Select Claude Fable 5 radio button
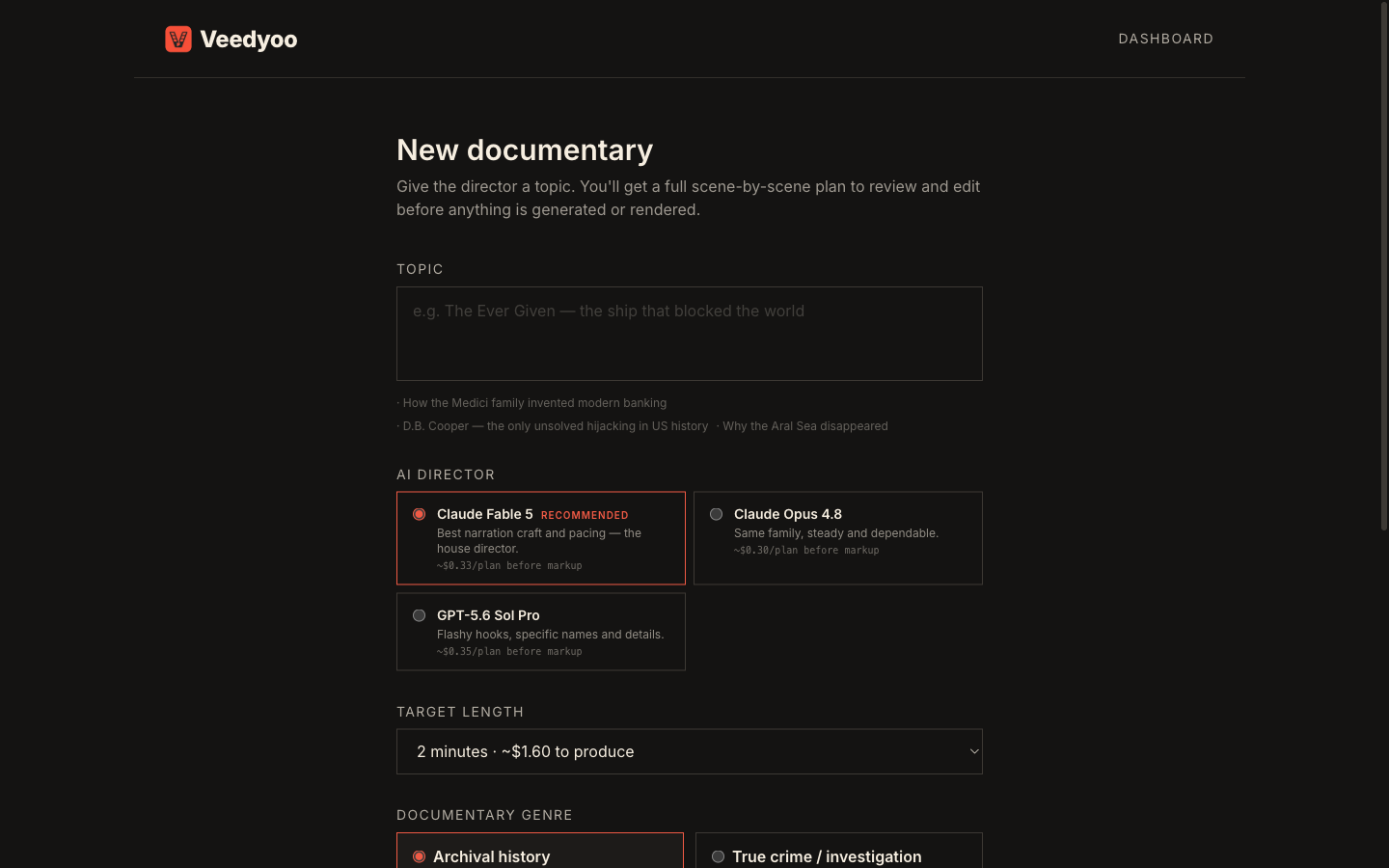 419,514
